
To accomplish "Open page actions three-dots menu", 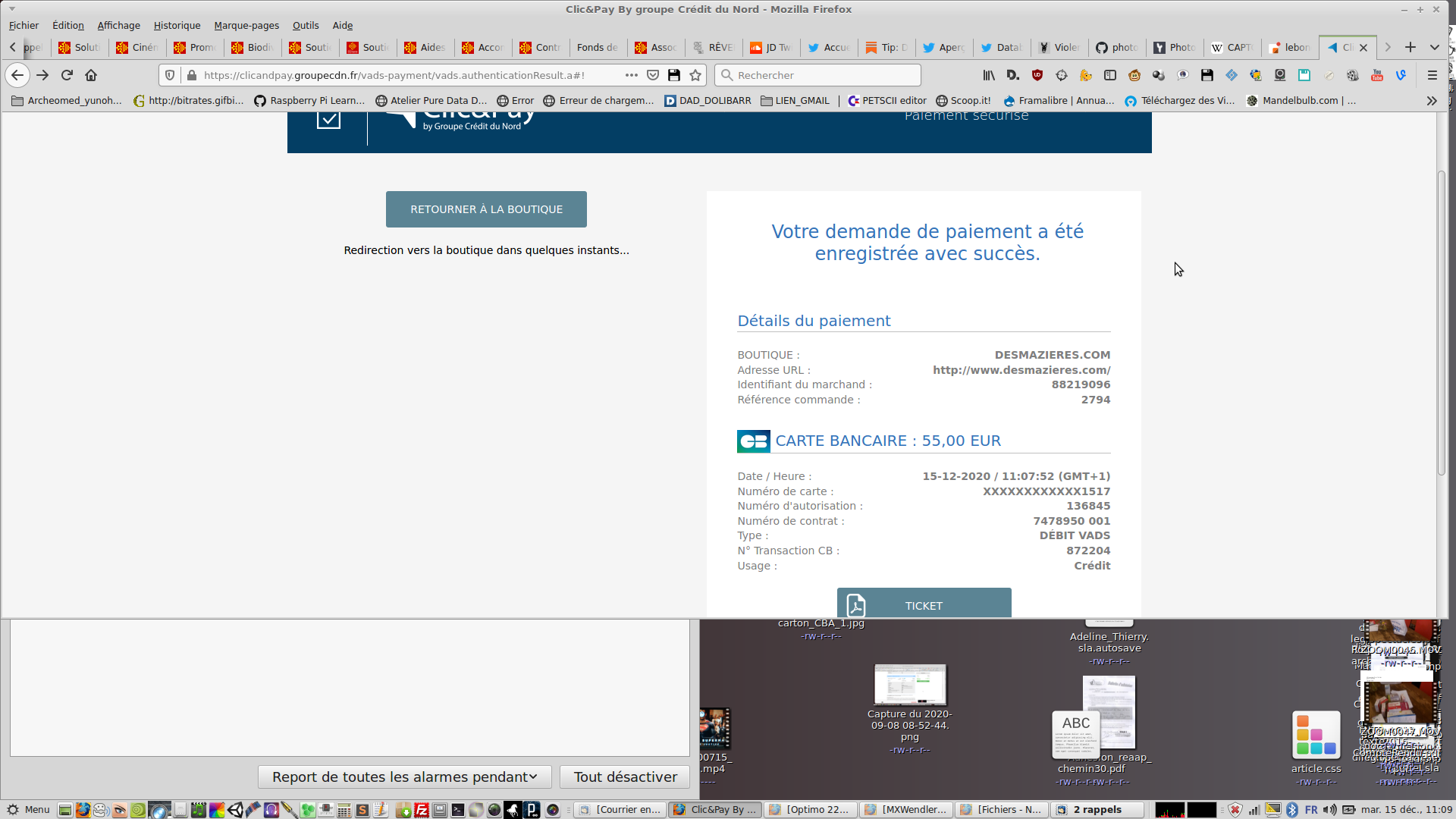I will [x=631, y=75].
